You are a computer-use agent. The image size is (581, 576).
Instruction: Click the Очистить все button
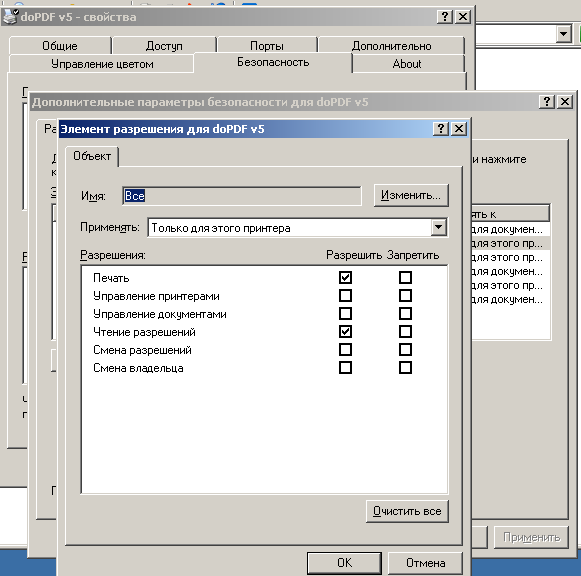[x=407, y=511]
